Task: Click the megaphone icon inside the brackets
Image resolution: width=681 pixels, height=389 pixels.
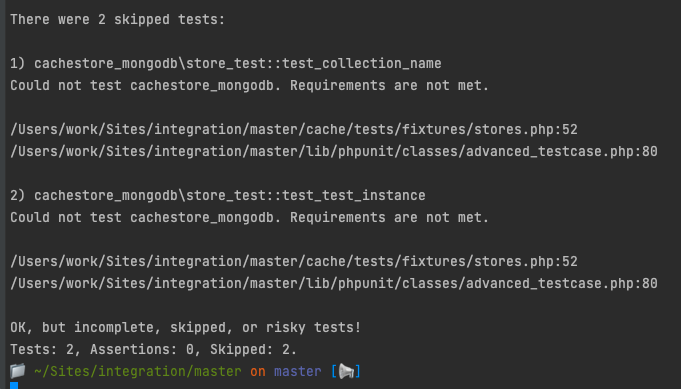Action: tap(346, 371)
